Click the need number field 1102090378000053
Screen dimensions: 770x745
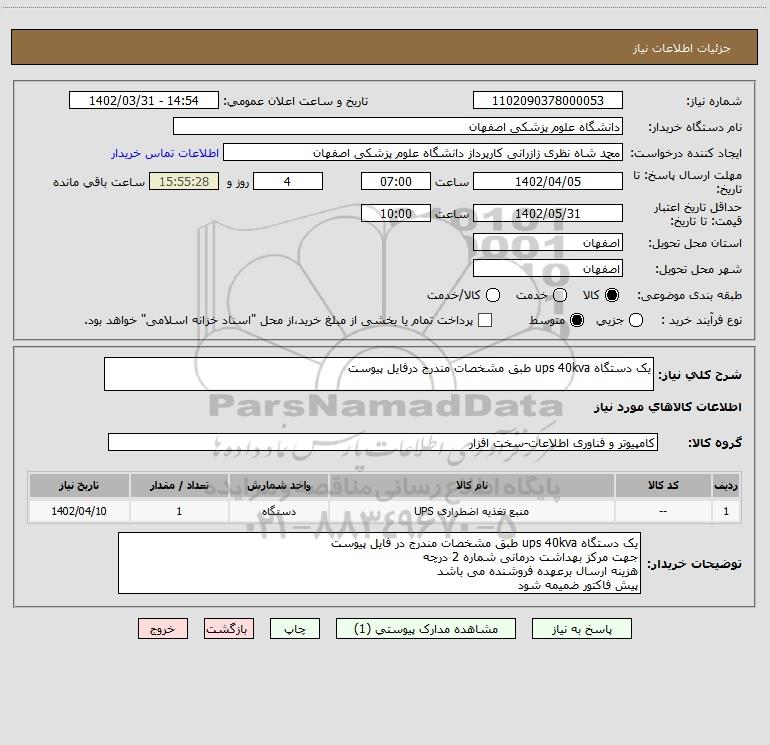548,101
